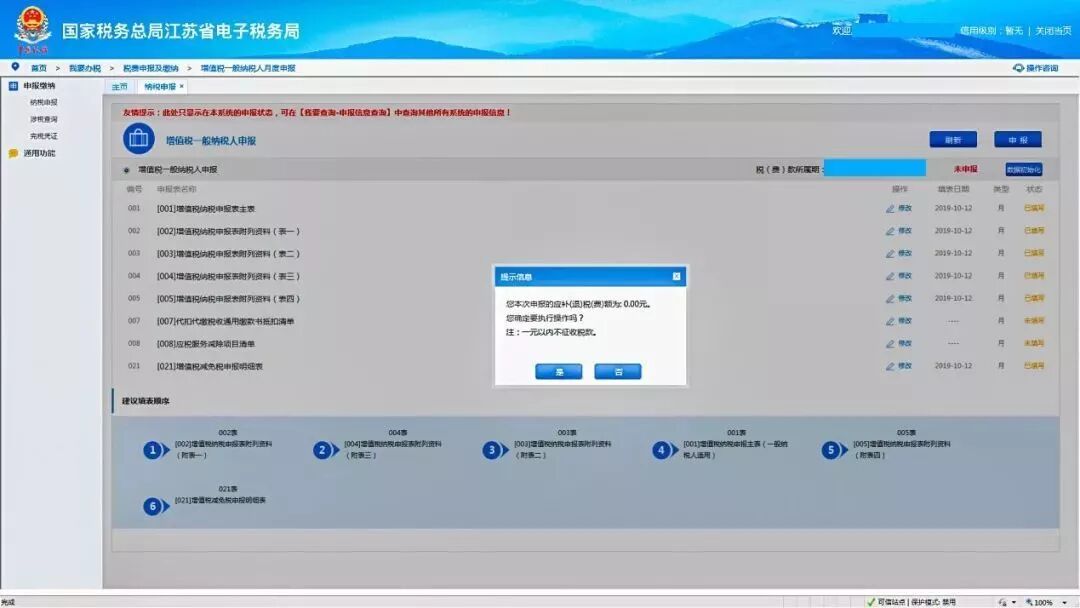Open 操作咨询 headset help icon

point(1018,68)
